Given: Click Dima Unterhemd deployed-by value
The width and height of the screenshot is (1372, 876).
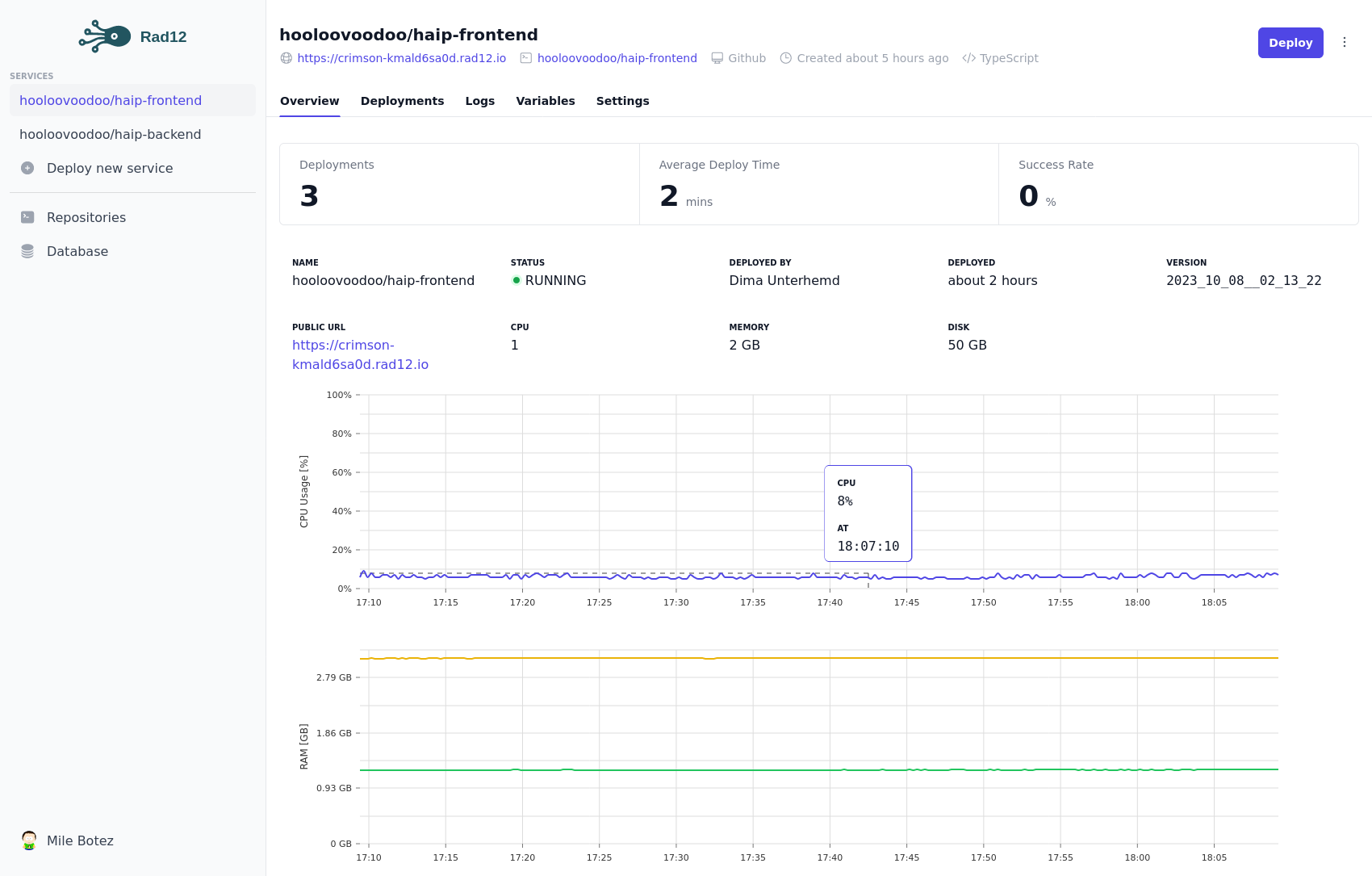Looking at the screenshot, I should pos(784,280).
